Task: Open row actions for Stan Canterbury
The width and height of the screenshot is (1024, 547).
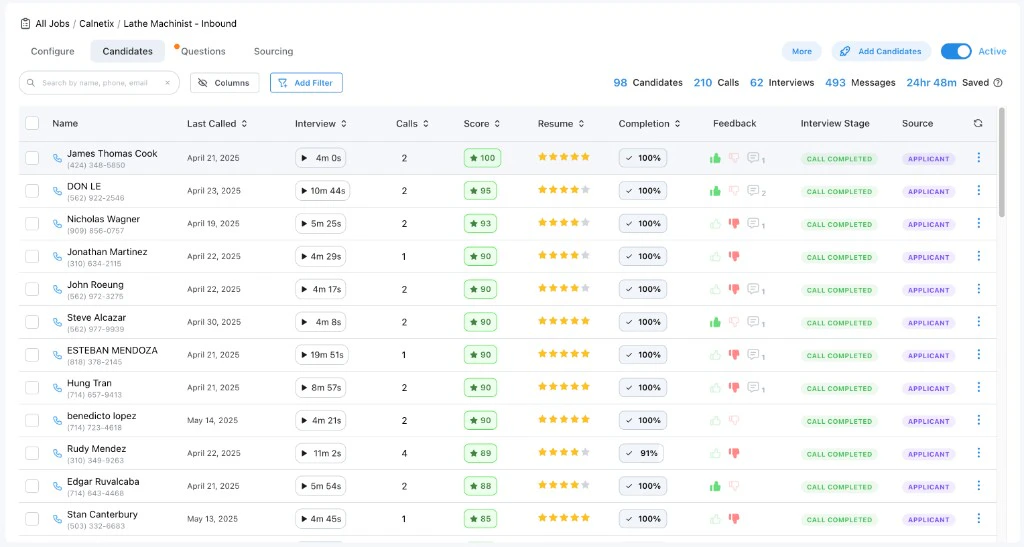Action: [978, 518]
